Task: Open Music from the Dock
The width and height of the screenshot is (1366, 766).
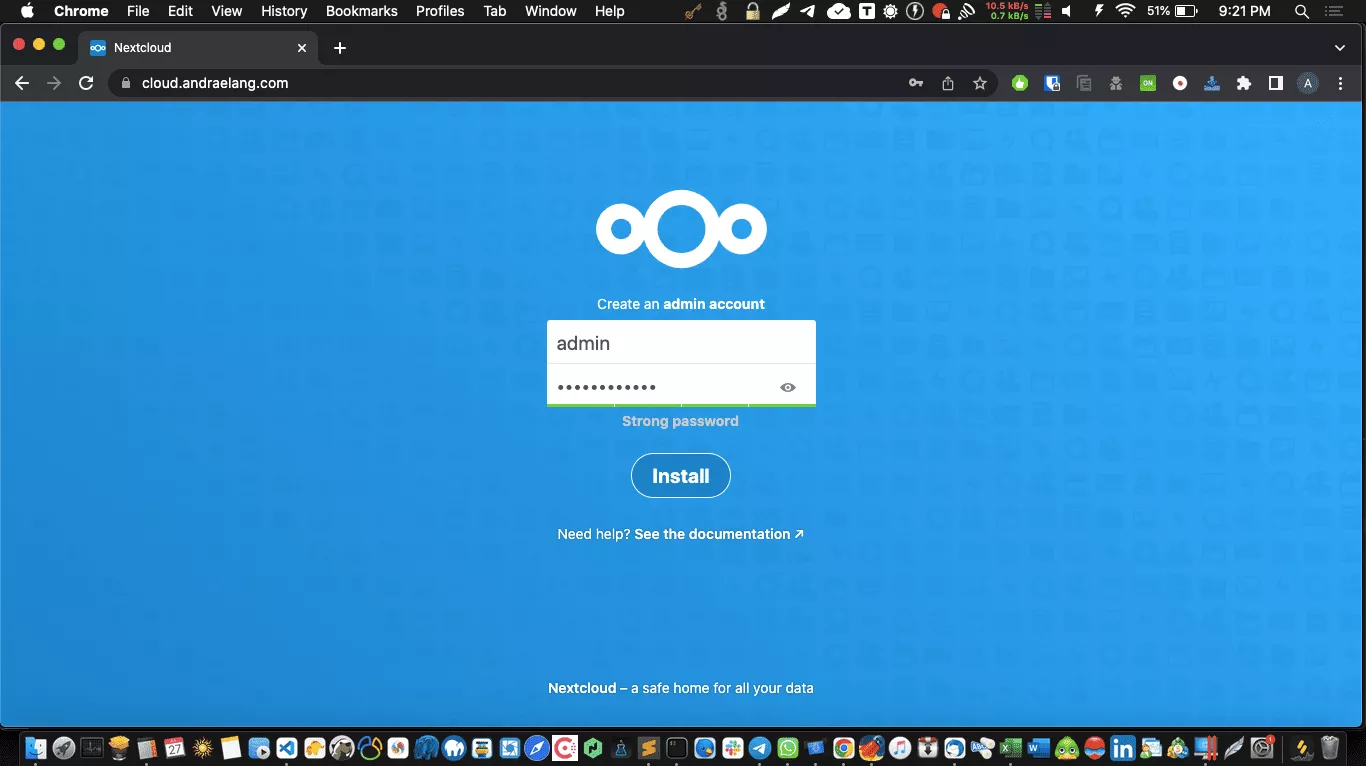Action: click(x=900, y=747)
